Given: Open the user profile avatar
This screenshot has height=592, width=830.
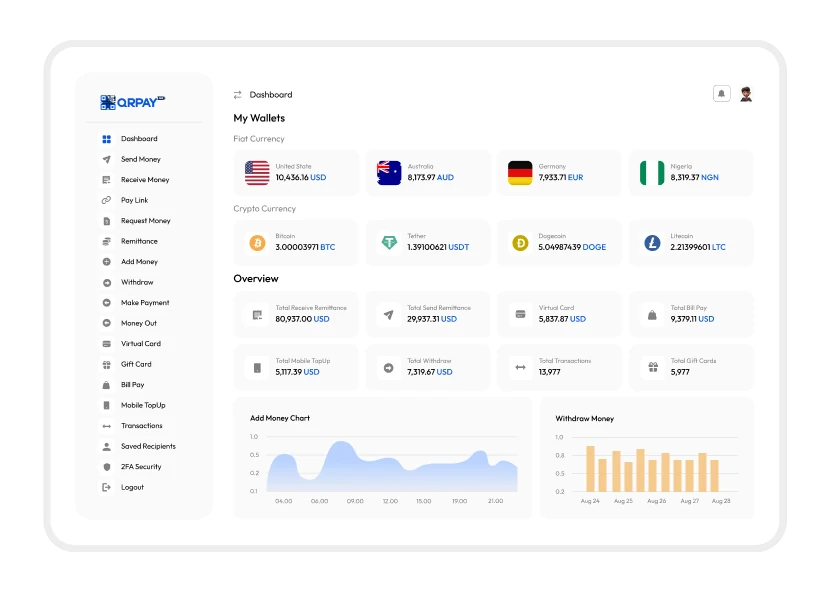Looking at the screenshot, I should coord(746,94).
